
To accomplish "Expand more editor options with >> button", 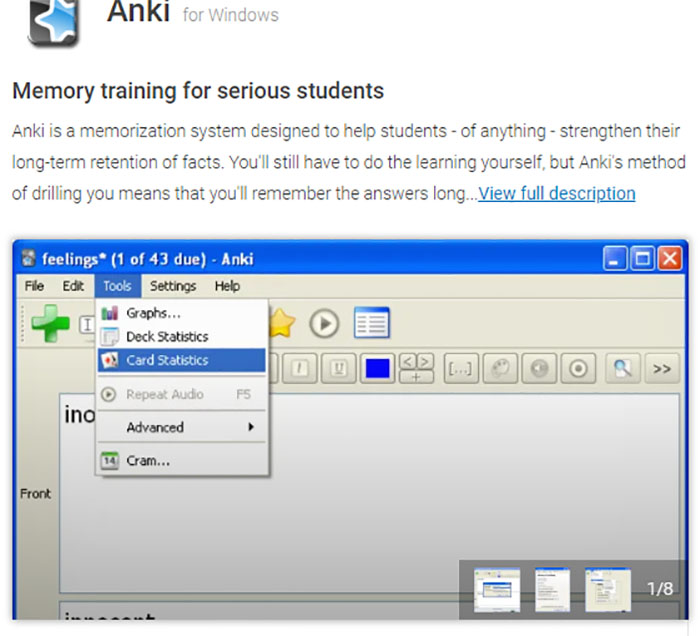I will click(x=661, y=368).
